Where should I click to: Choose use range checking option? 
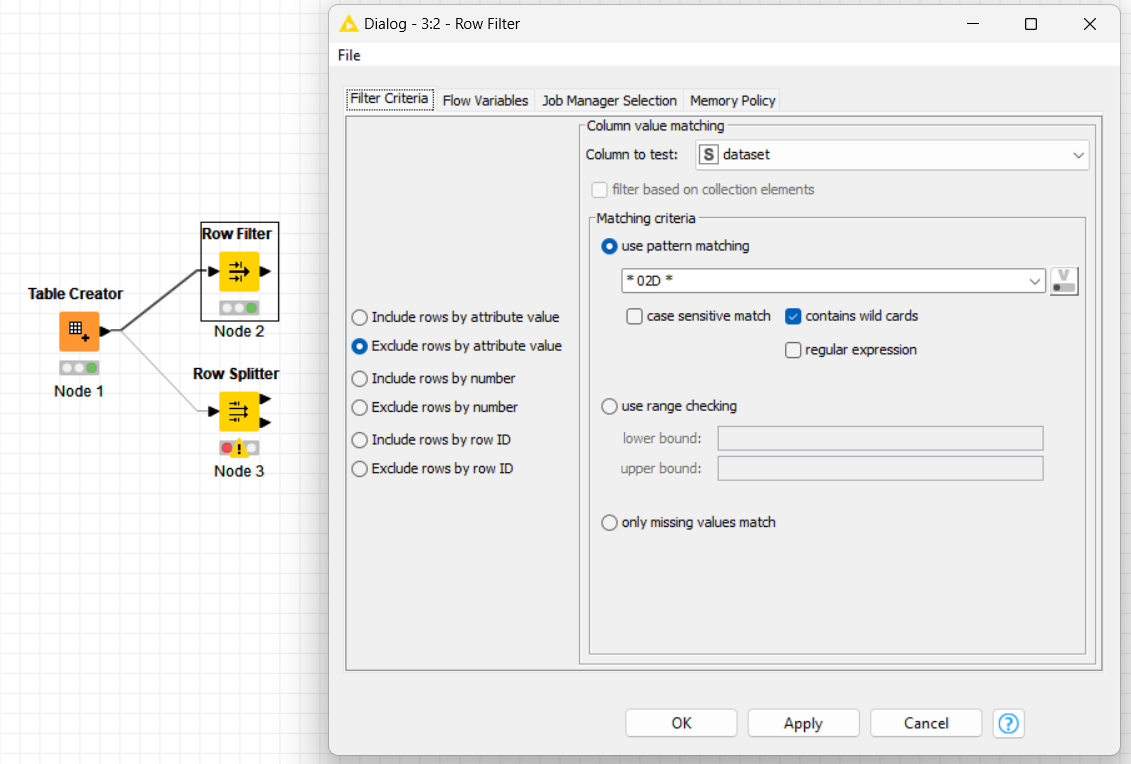point(609,406)
